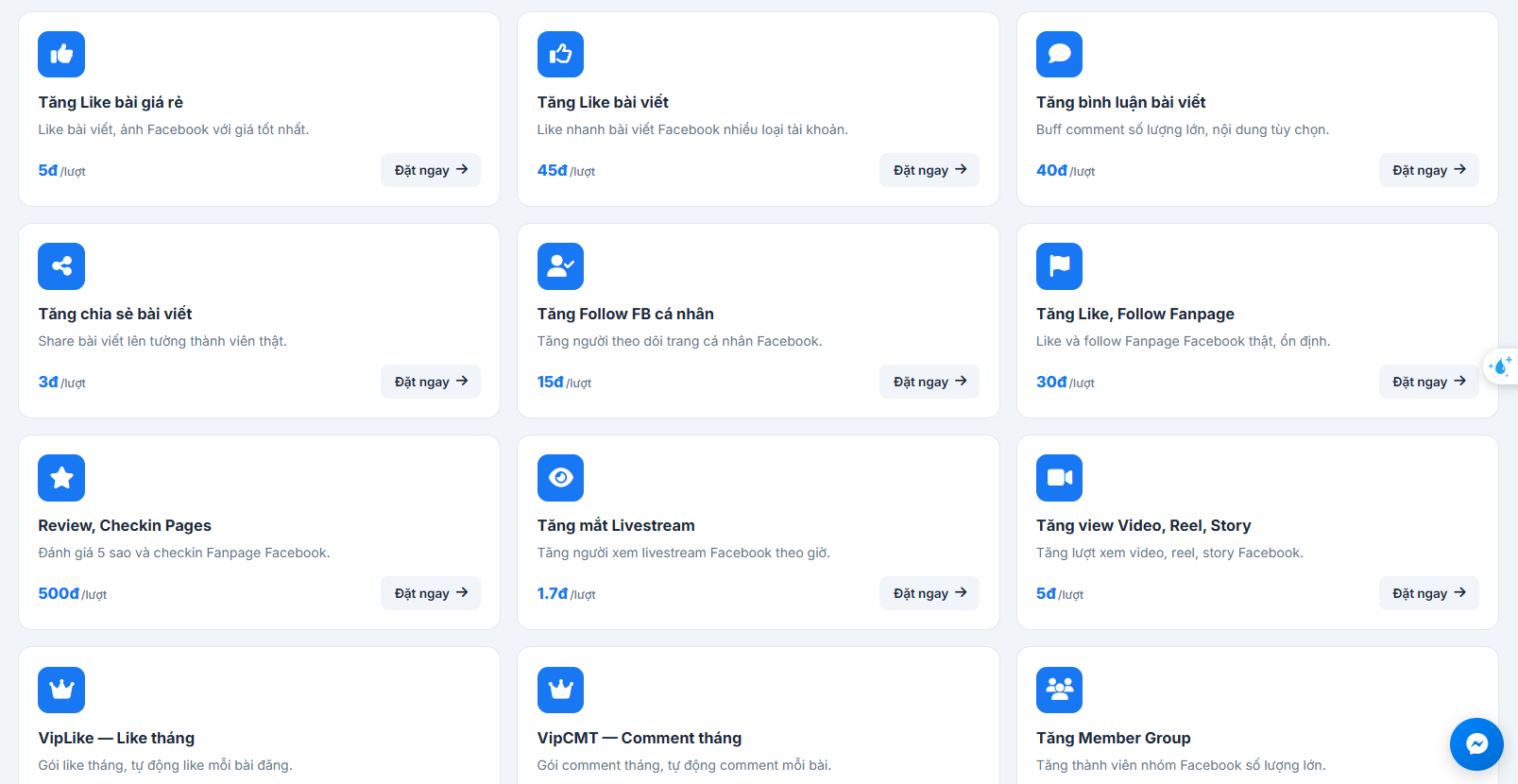This screenshot has height=784, width=1518.
Task: Click Đặt ngay for Review, Checkin Pages
Action: coord(431,593)
